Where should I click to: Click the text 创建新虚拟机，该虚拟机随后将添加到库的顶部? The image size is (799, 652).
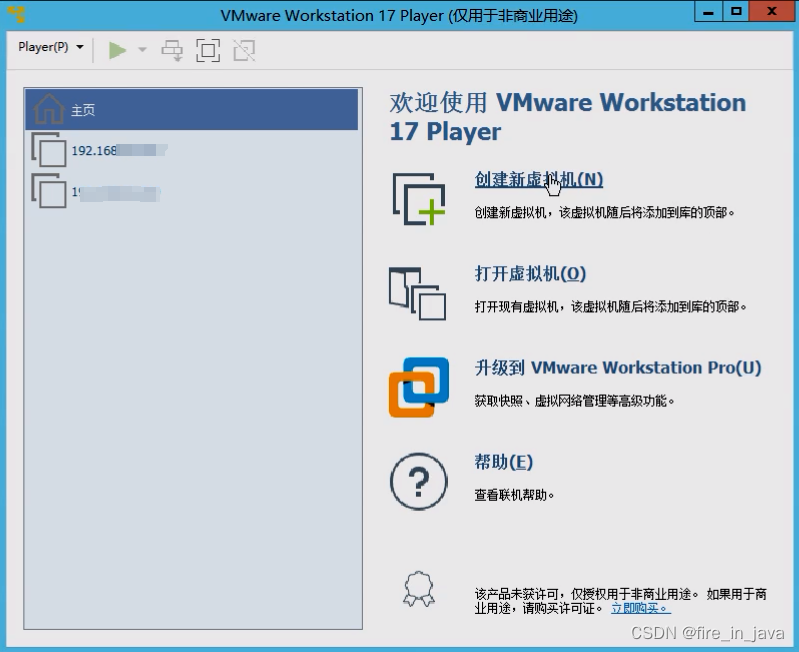point(604,212)
